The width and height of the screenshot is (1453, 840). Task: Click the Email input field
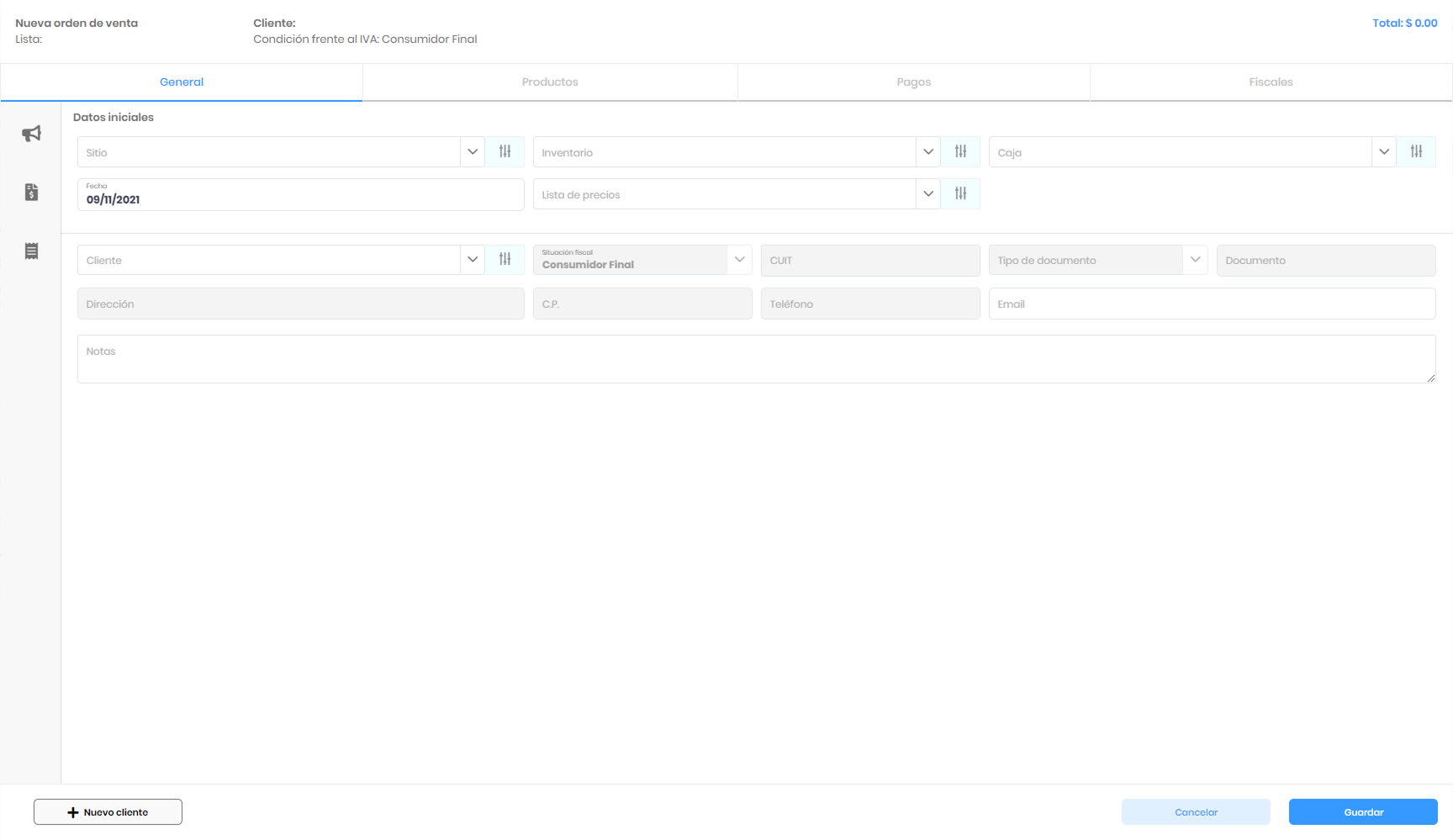[x=1213, y=304]
